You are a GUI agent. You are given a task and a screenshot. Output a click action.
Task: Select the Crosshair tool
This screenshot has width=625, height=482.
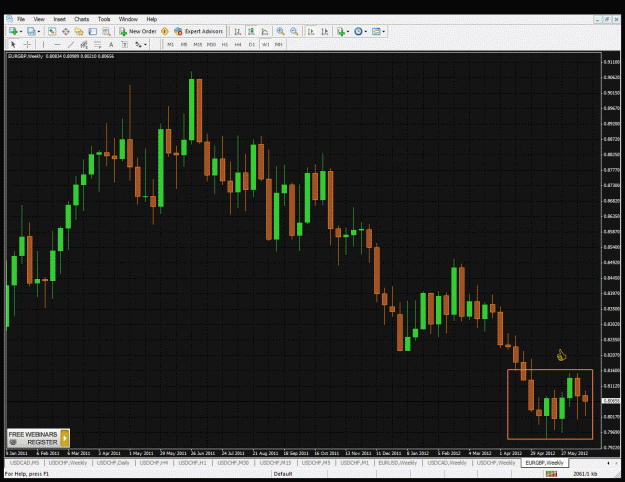coord(27,44)
